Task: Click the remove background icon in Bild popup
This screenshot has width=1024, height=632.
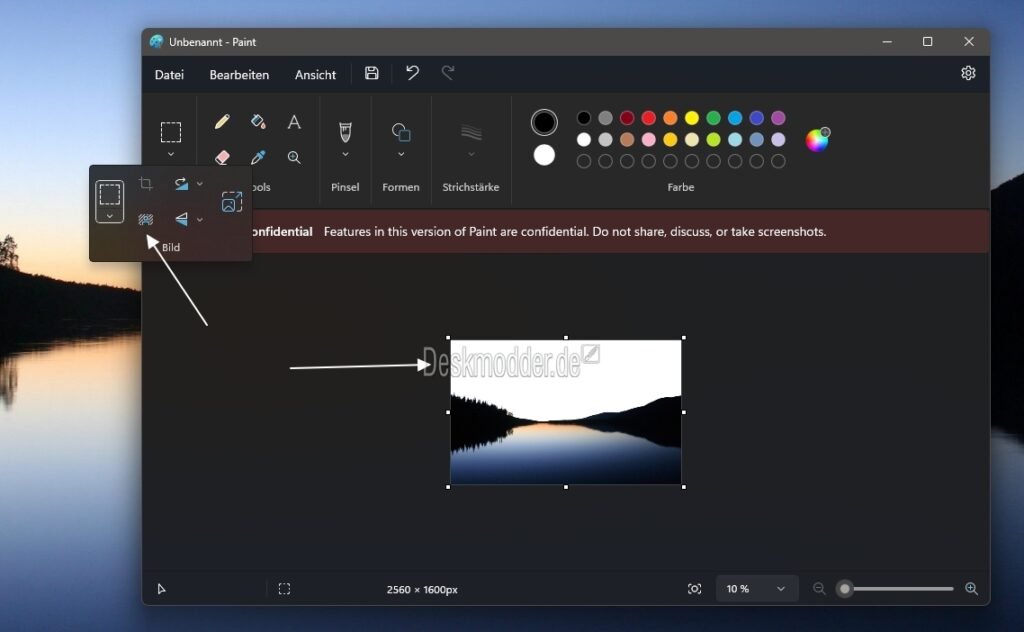Action: click(x=146, y=219)
